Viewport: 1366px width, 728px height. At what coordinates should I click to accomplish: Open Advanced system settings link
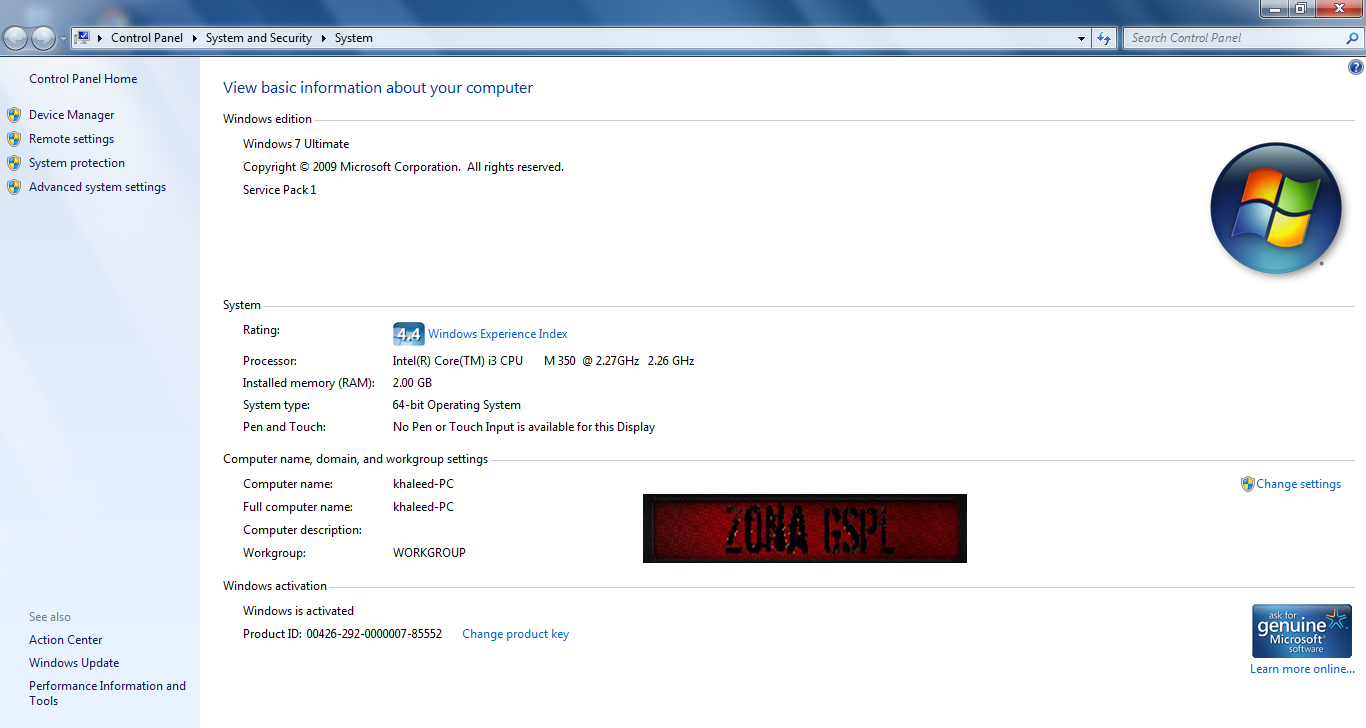98,187
